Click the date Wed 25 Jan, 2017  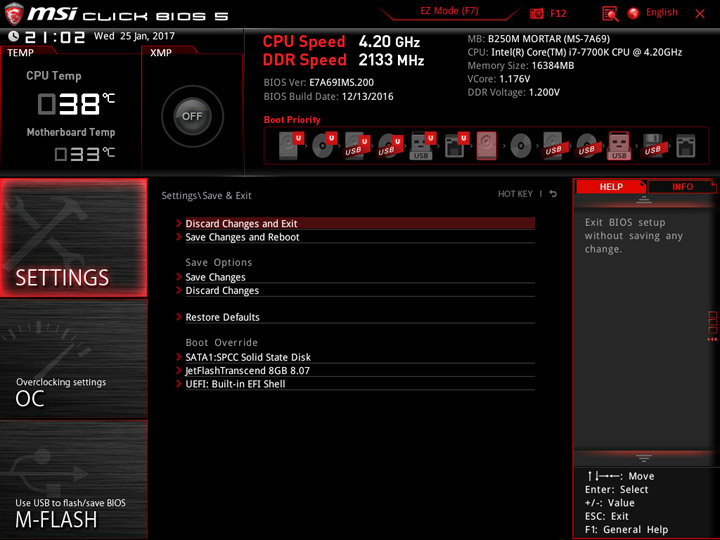(134, 36)
